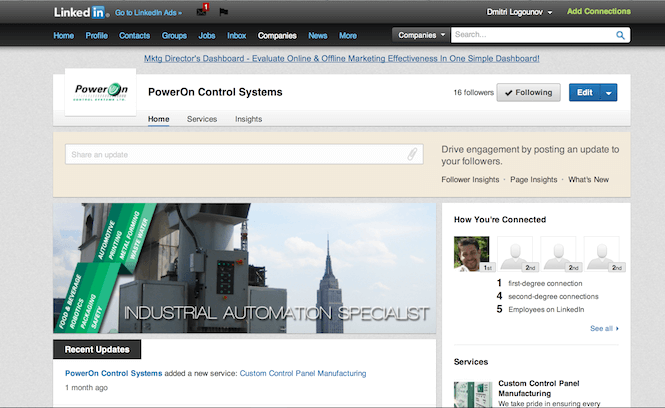Viewport: 665px width, 408px height.
Task: Open the Jobs menu item
Action: click(x=207, y=36)
